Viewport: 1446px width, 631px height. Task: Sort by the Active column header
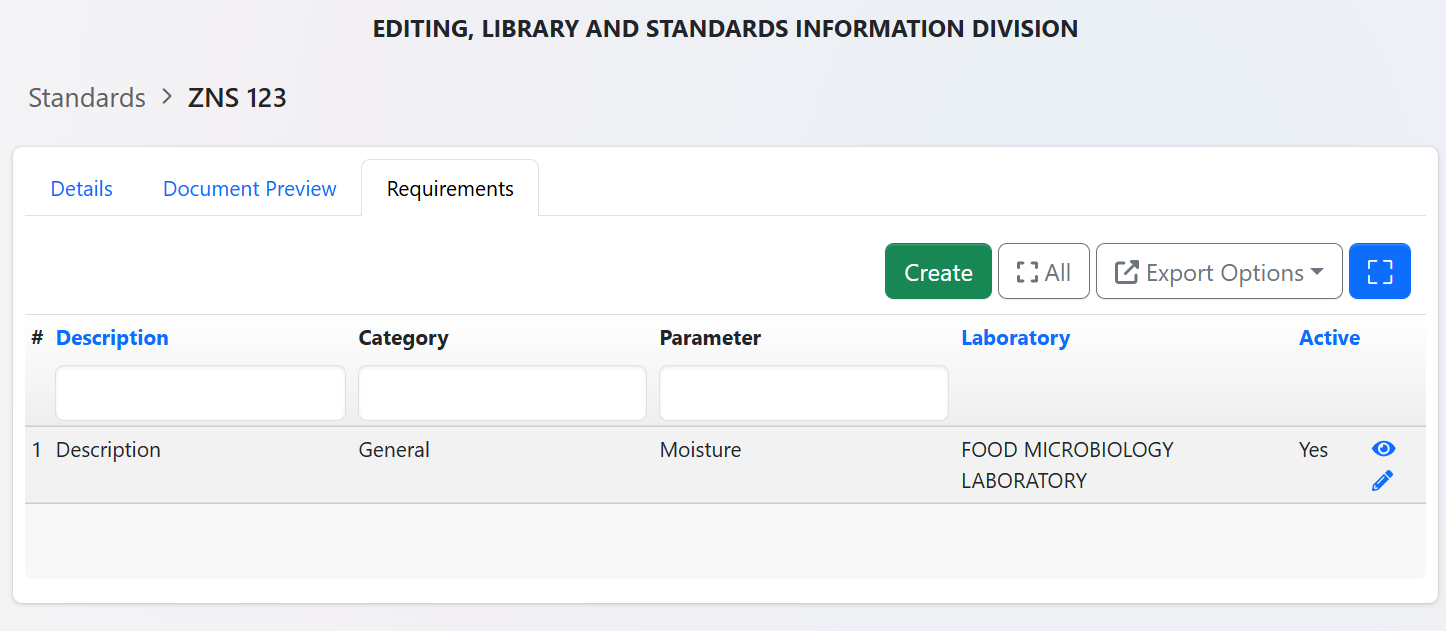pyautogui.click(x=1328, y=338)
